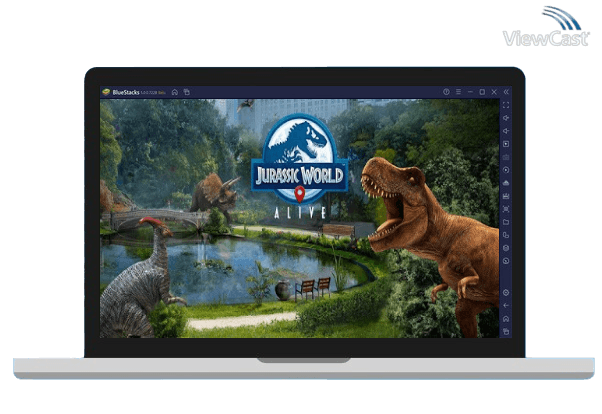The width and height of the screenshot is (602, 414).
Task: Open the BlueStacks home icon in title bar
Action: 175,92
